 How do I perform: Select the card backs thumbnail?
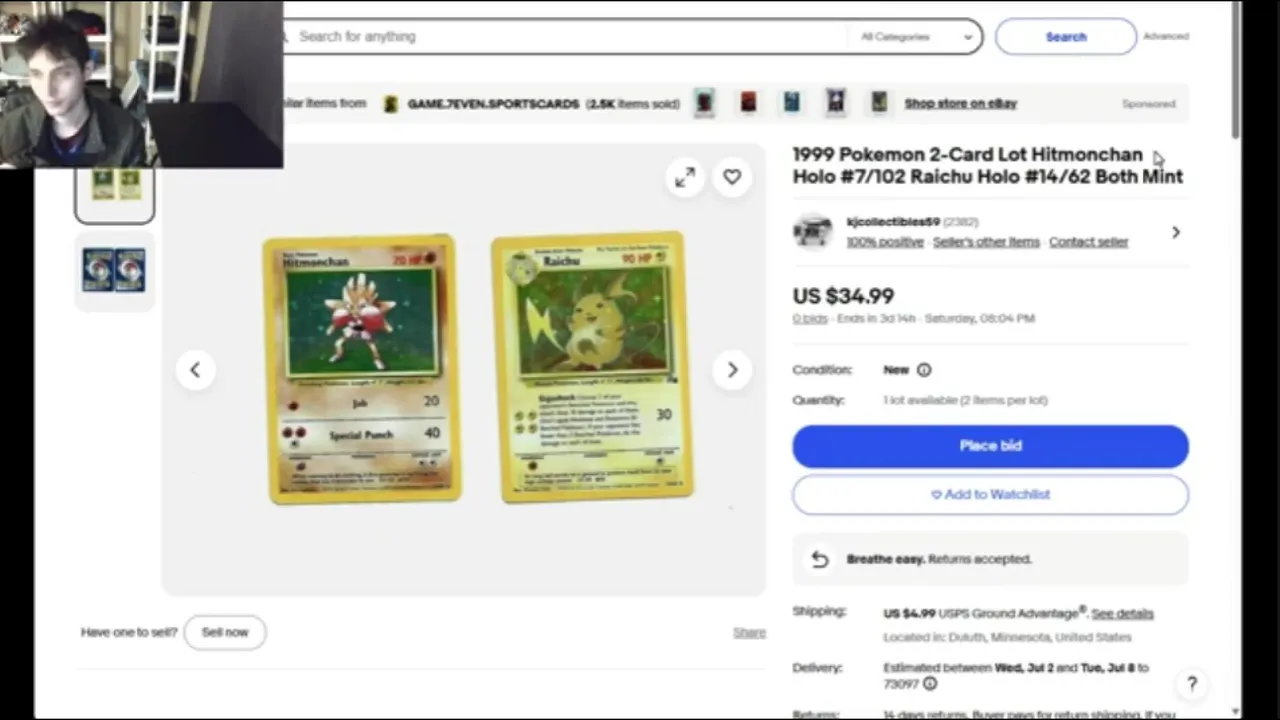click(x=114, y=270)
